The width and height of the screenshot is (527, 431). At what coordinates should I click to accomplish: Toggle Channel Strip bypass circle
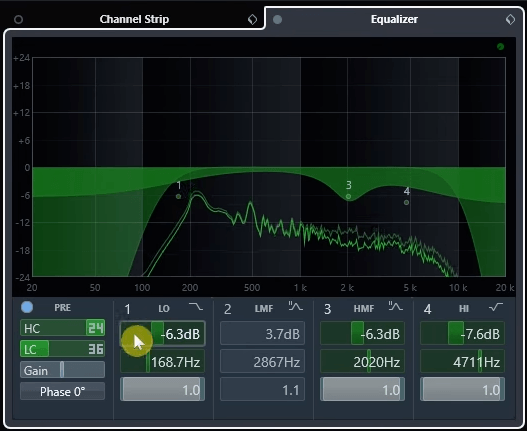click(18, 19)
